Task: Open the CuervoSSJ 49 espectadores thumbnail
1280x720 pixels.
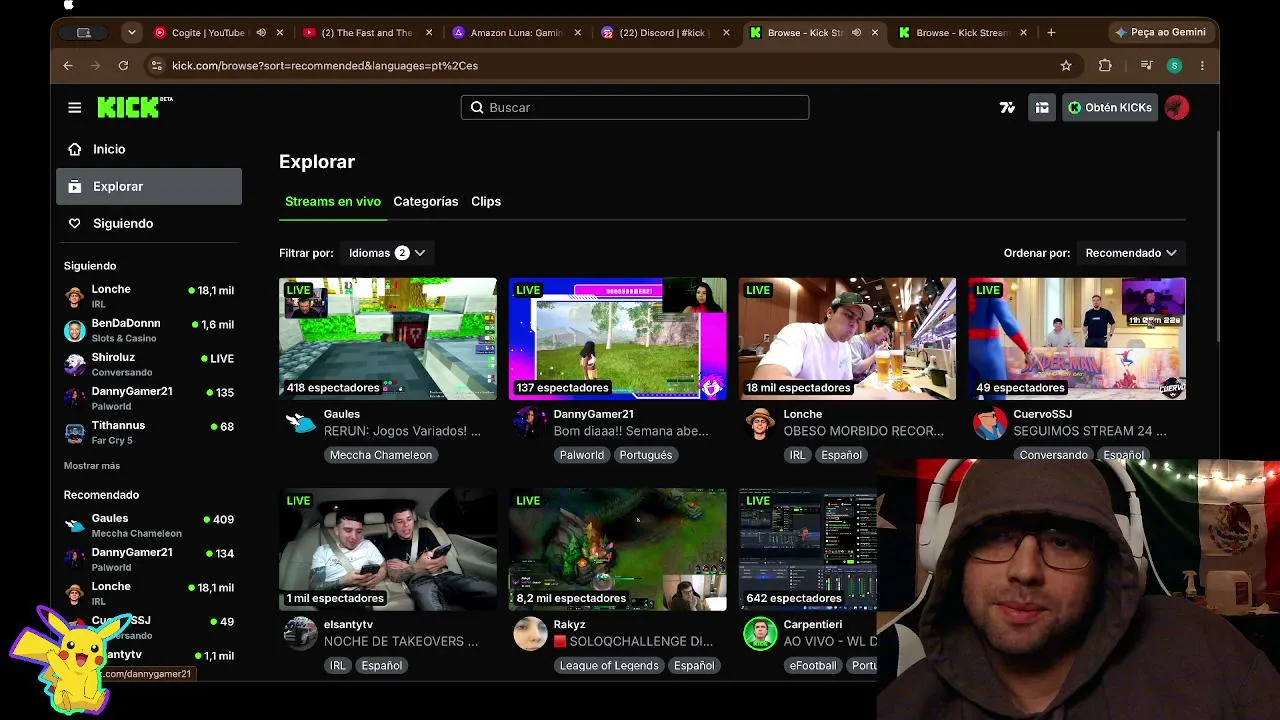Action: click(1077, 339)
